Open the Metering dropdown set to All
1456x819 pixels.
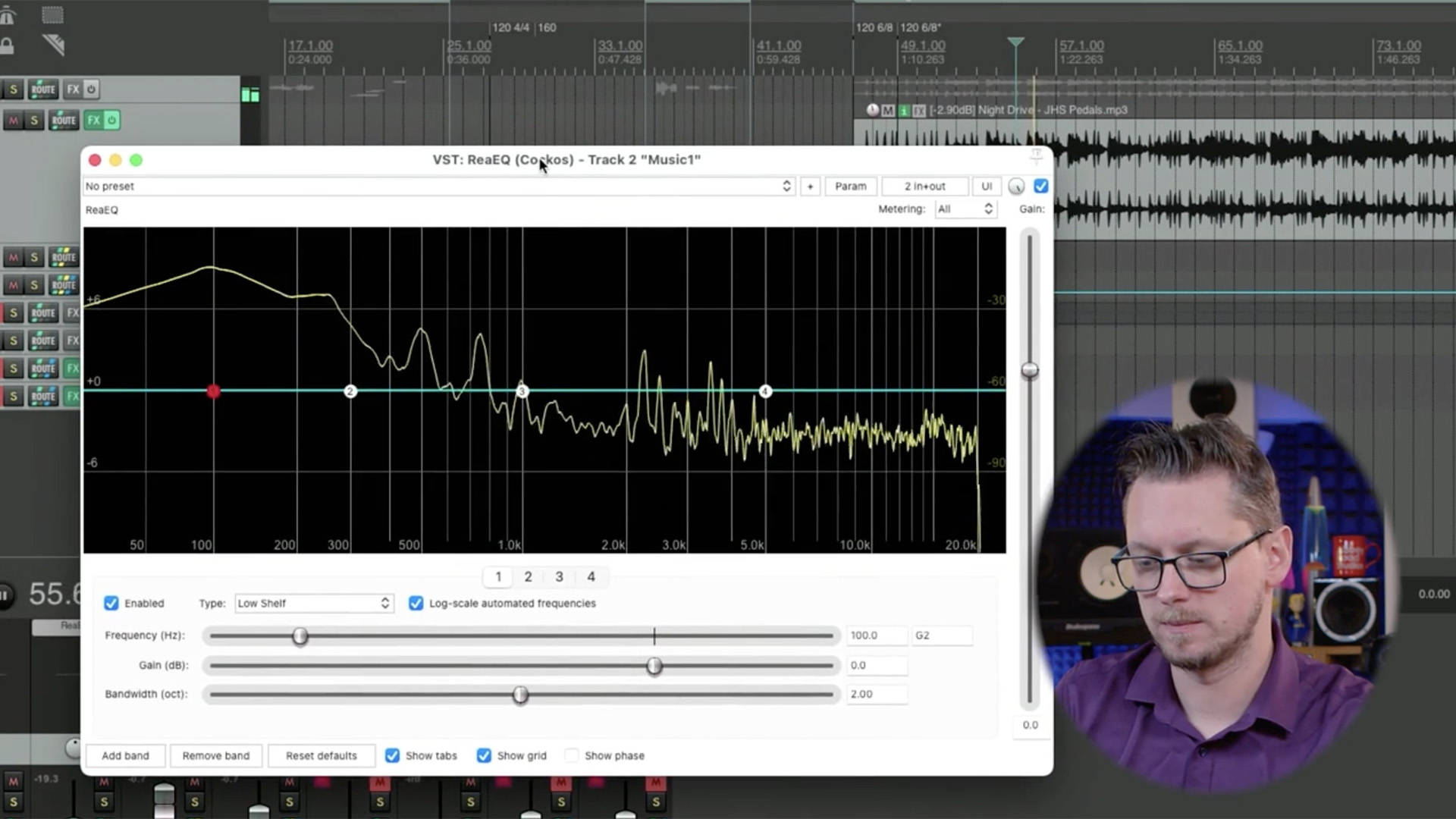coord(965,209)
